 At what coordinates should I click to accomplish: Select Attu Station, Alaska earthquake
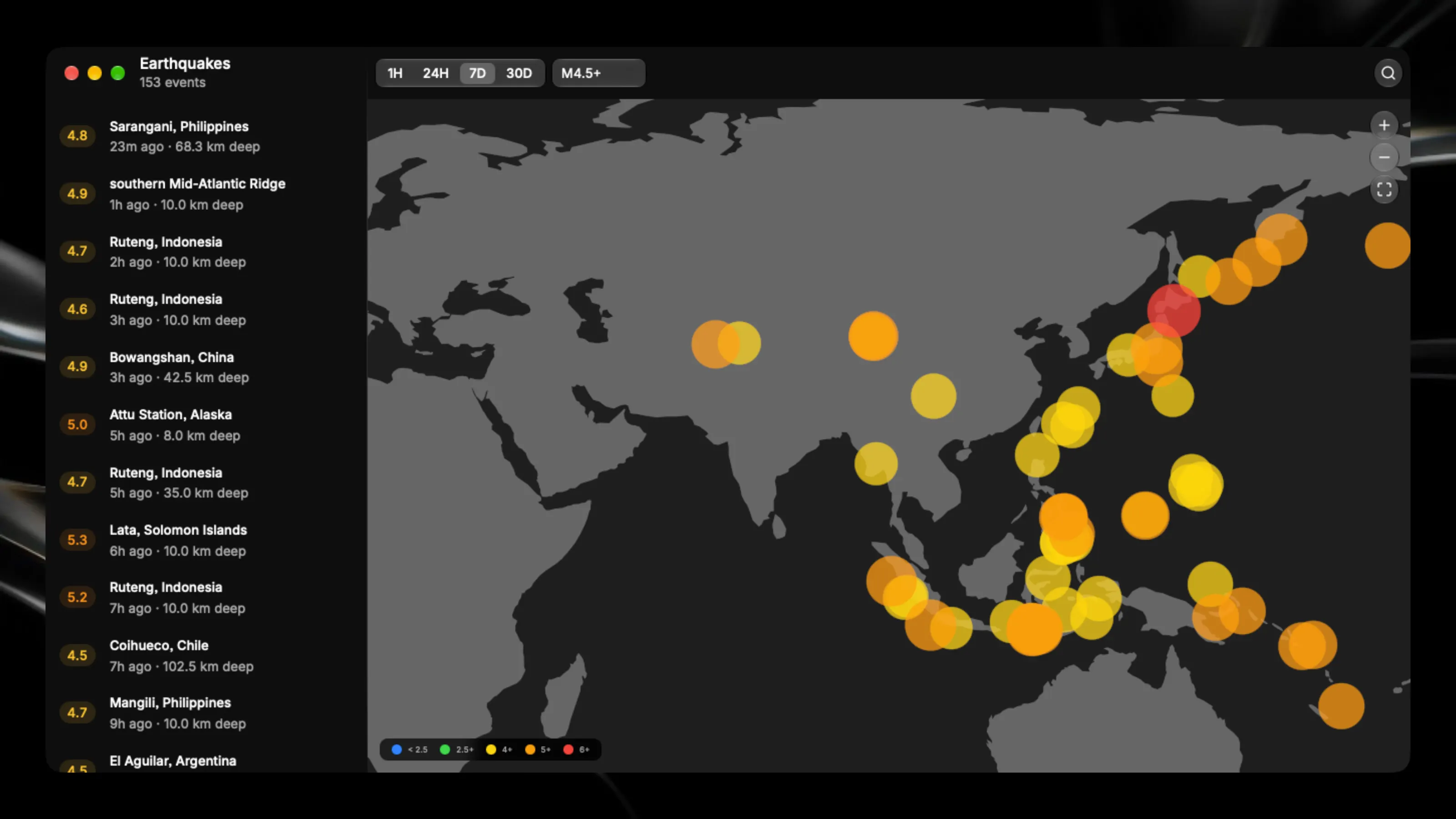[206, 425]
